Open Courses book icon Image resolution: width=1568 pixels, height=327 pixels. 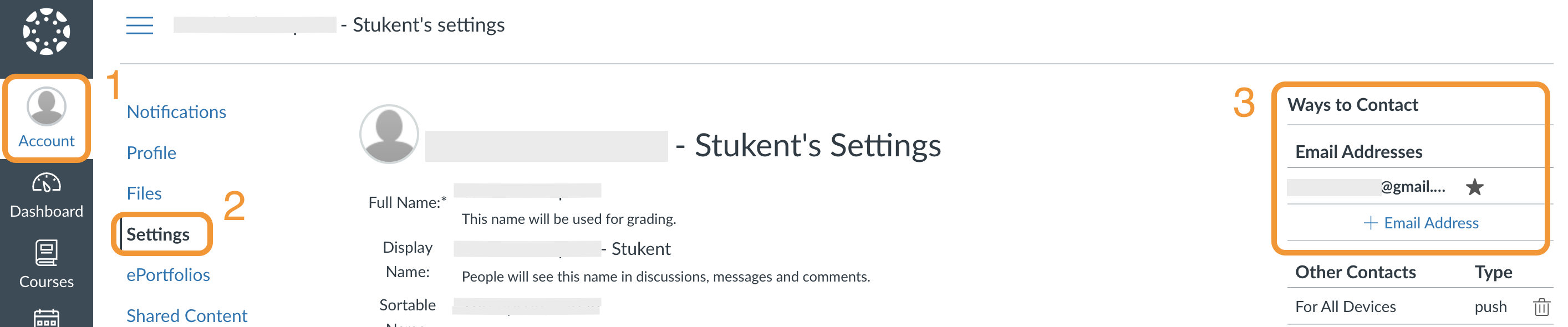(x=46, y=253)
